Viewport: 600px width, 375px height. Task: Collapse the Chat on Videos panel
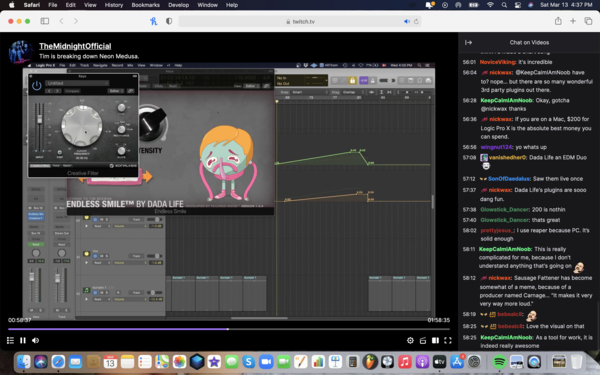point(468,42)
